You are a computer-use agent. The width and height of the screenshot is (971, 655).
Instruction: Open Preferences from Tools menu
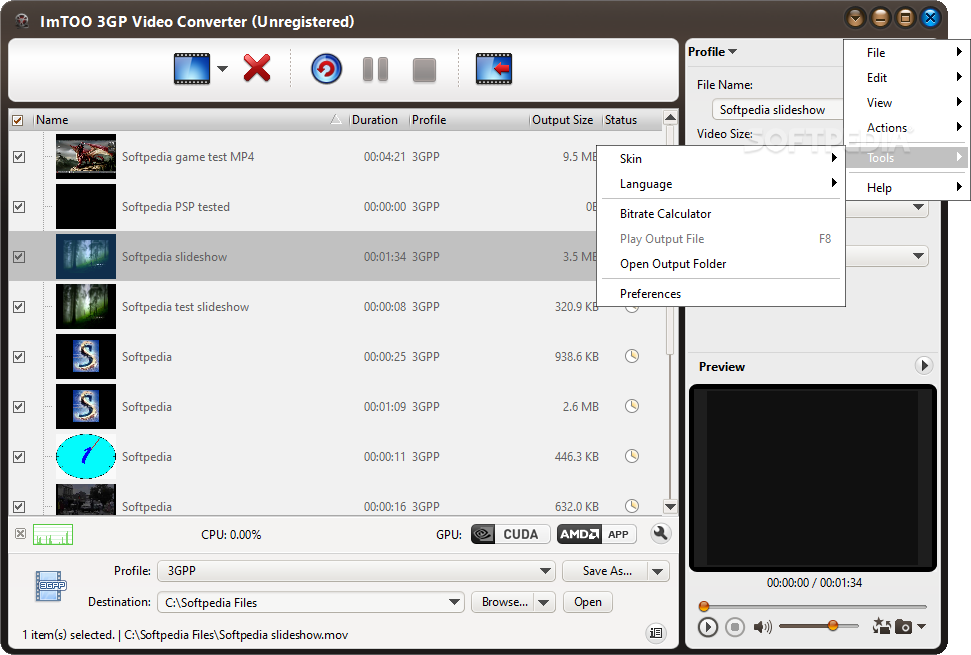coord(721,293)
